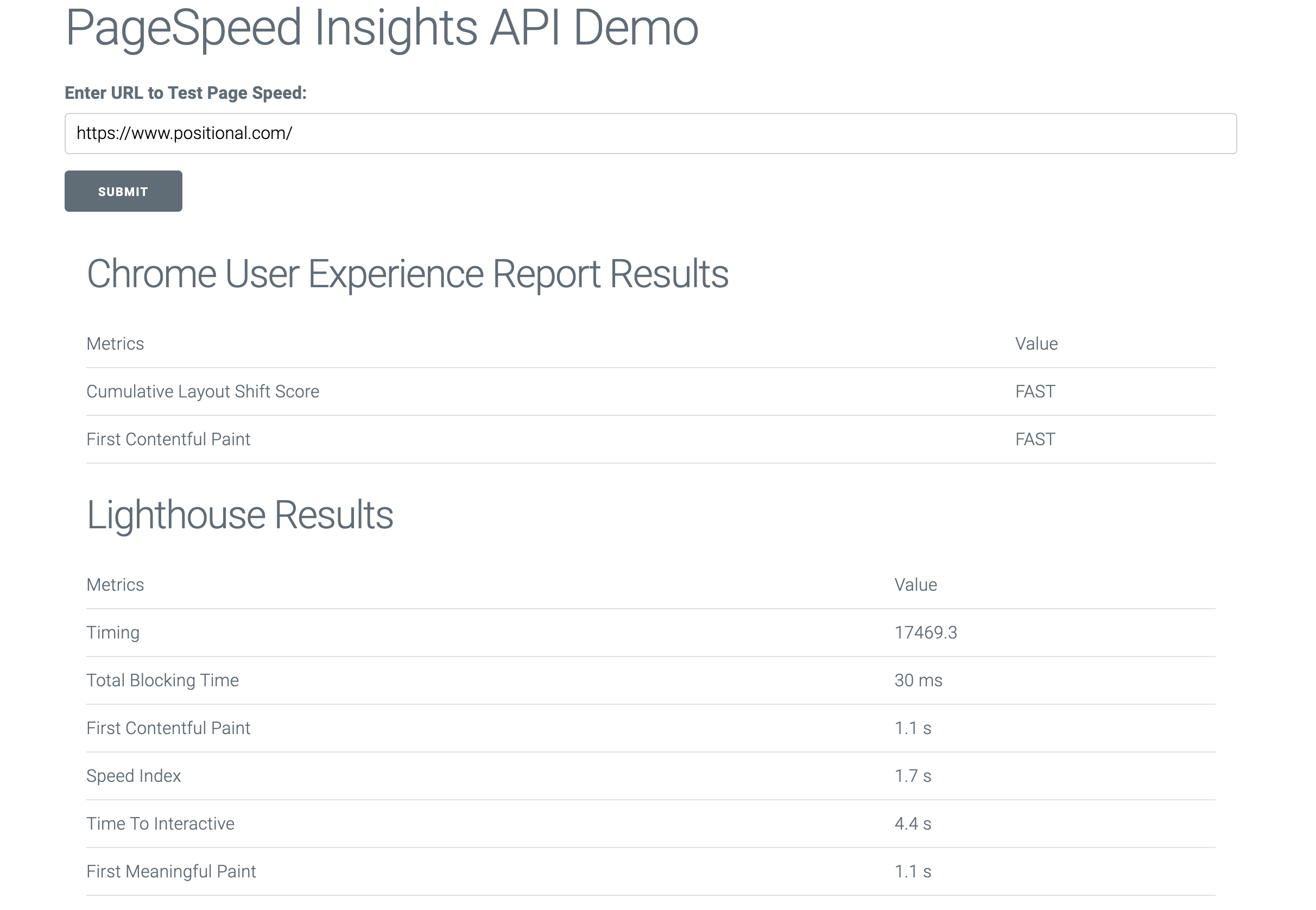This screenshot has height=910, width=1316.
Task: Select the First Meaningful Paint label
Action: click(171, 873)
